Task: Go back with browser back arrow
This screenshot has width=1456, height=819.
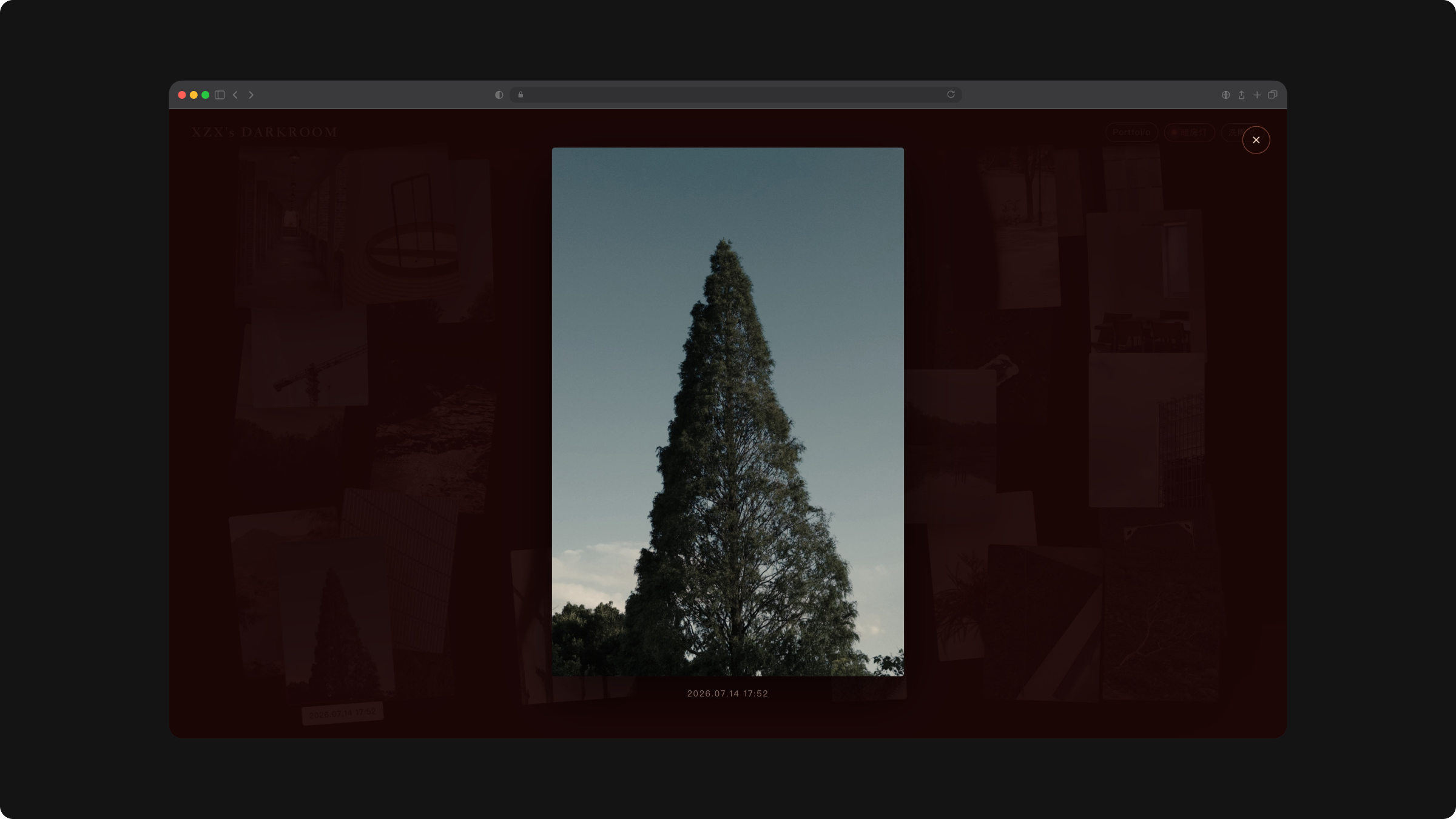Action: pos(235,95)
